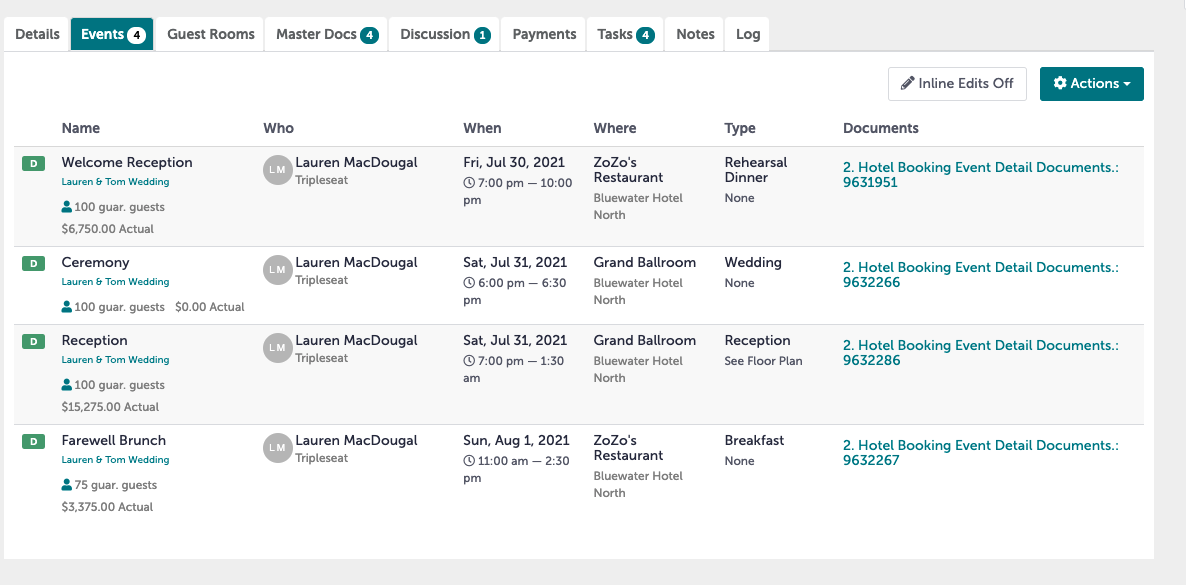Viewport: 1186px width, 585px height.
Task: Click the green D badge beside Farewell Brunch
Action: (33, 441)
